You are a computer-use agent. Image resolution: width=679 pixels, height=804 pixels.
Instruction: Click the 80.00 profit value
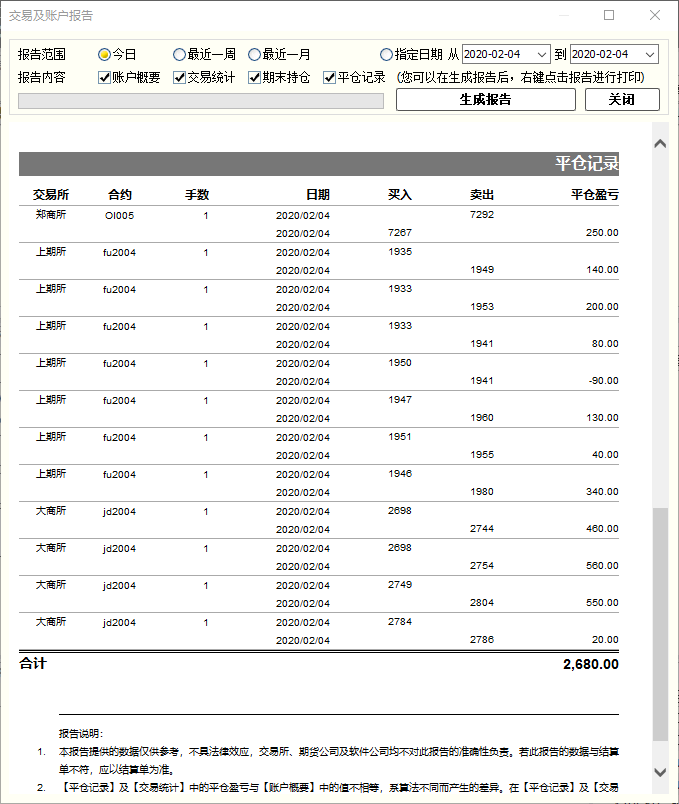pos(605,344)
